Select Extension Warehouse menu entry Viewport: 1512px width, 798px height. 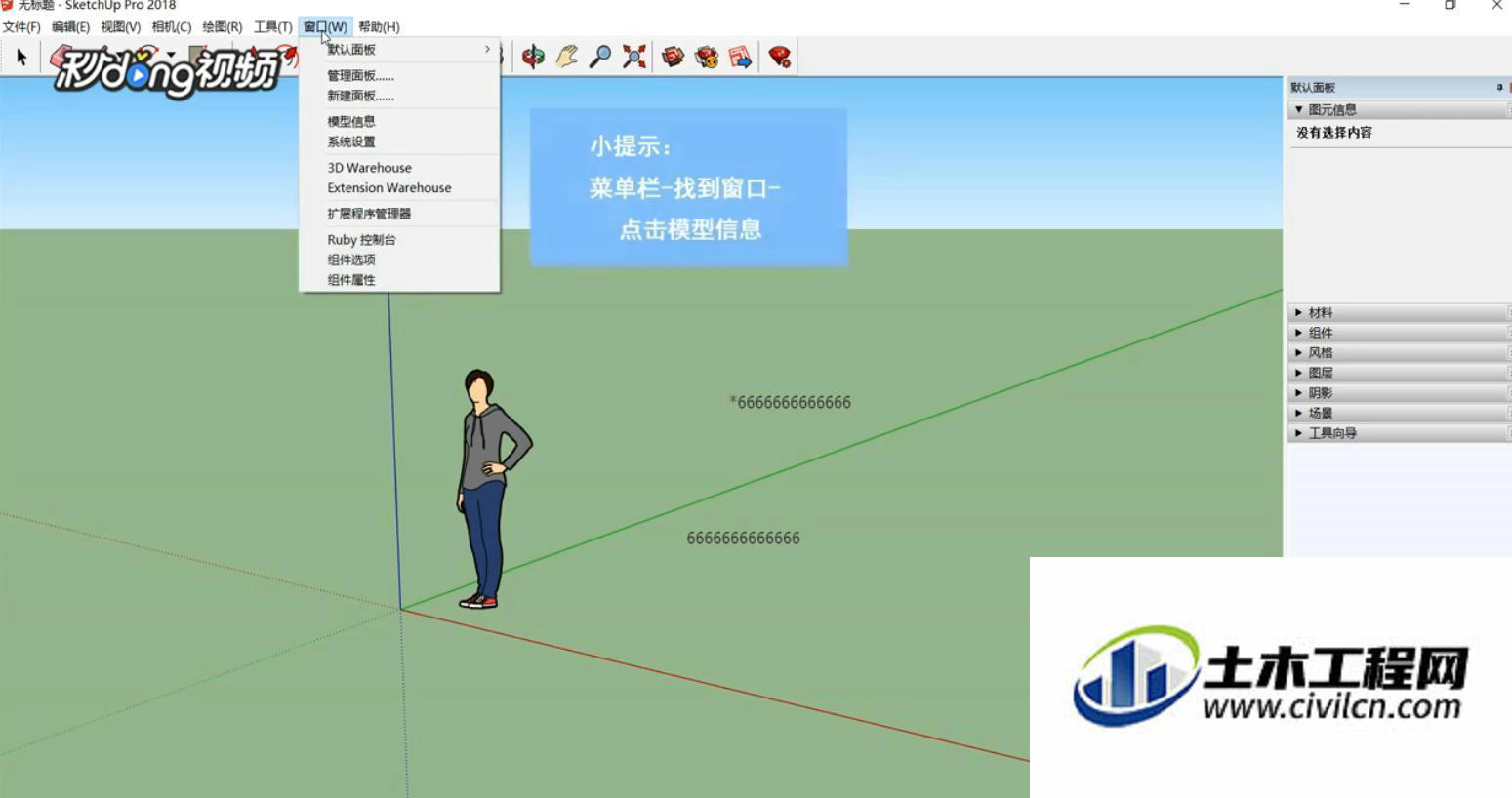(x=399, y=187)
